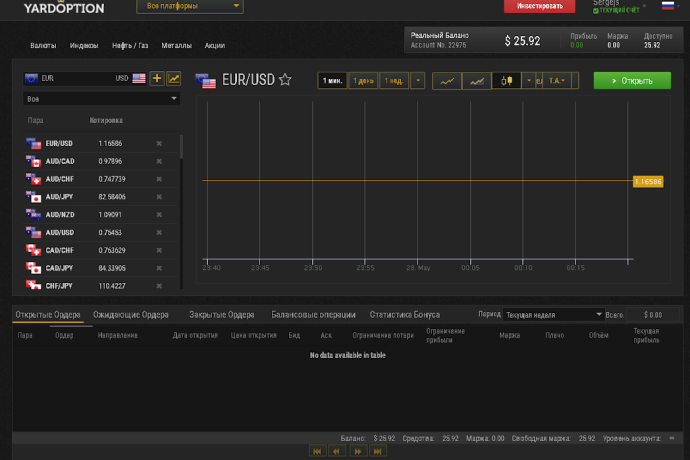Image resolution: width=690 pixels, height=460 pixels.
Task: Click the YARDOPTION logo
Action: tap(64, 7)
